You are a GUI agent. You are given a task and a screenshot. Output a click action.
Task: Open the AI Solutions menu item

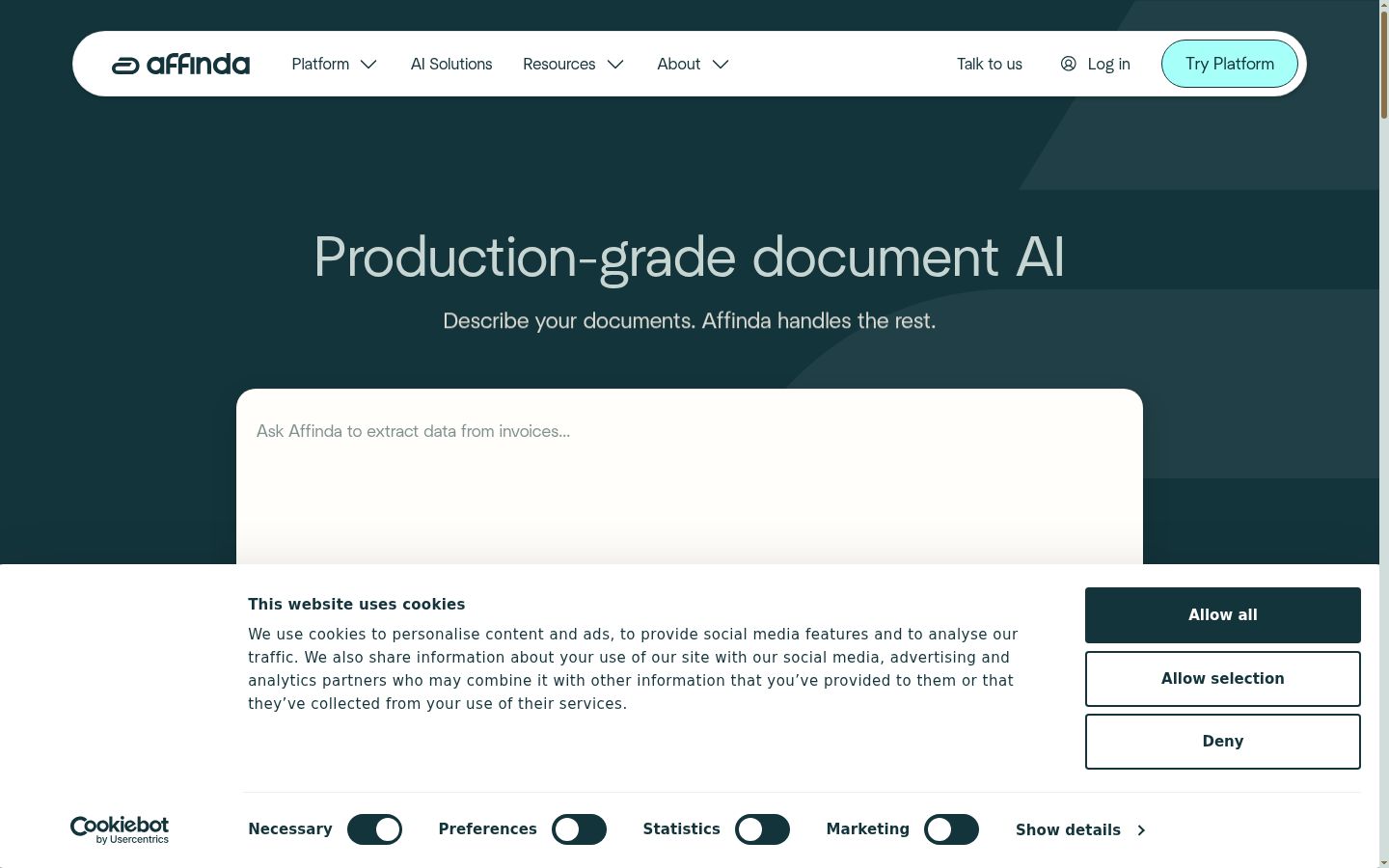pyautogui.click(x=451, y=65)
